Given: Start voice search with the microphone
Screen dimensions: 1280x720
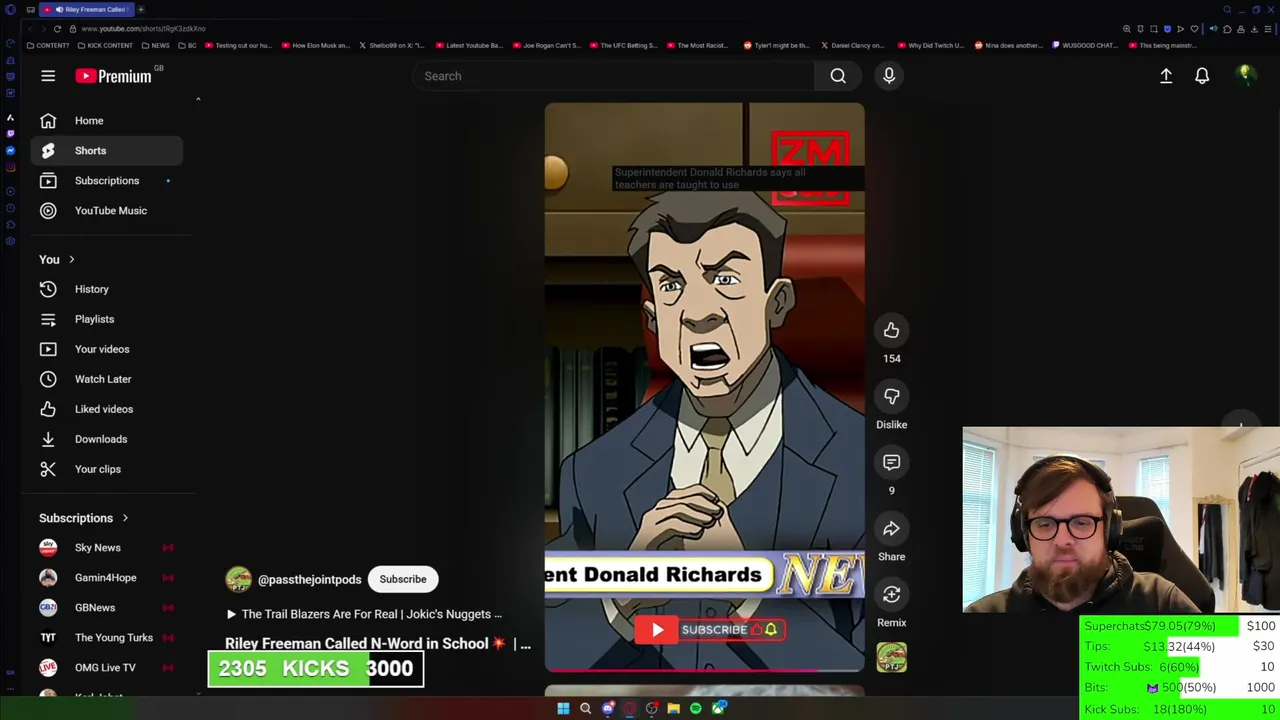Looking at the screenshot, I should click(x=889, y=76).
